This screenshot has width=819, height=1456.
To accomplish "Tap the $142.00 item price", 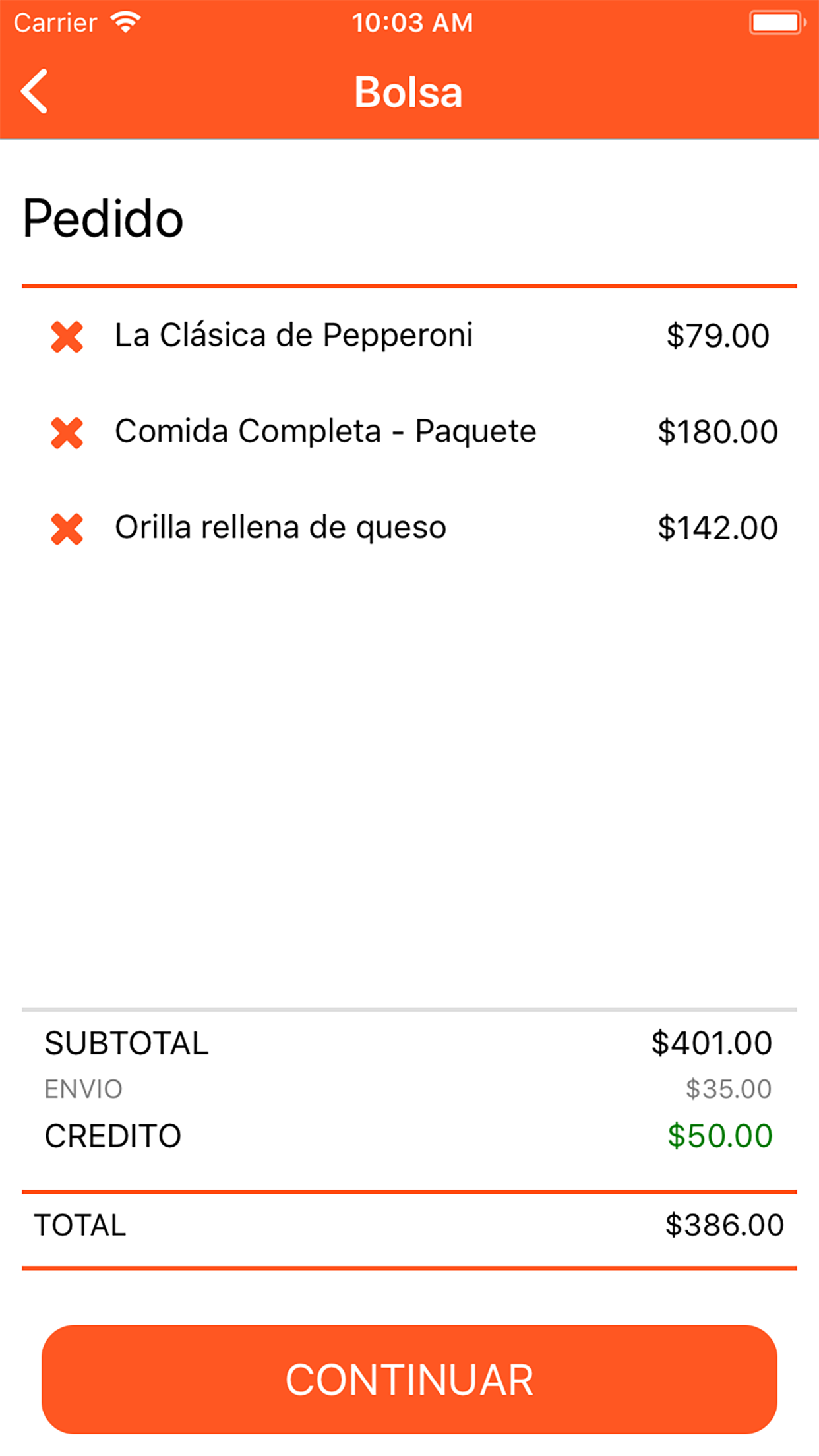I will 717,528.
